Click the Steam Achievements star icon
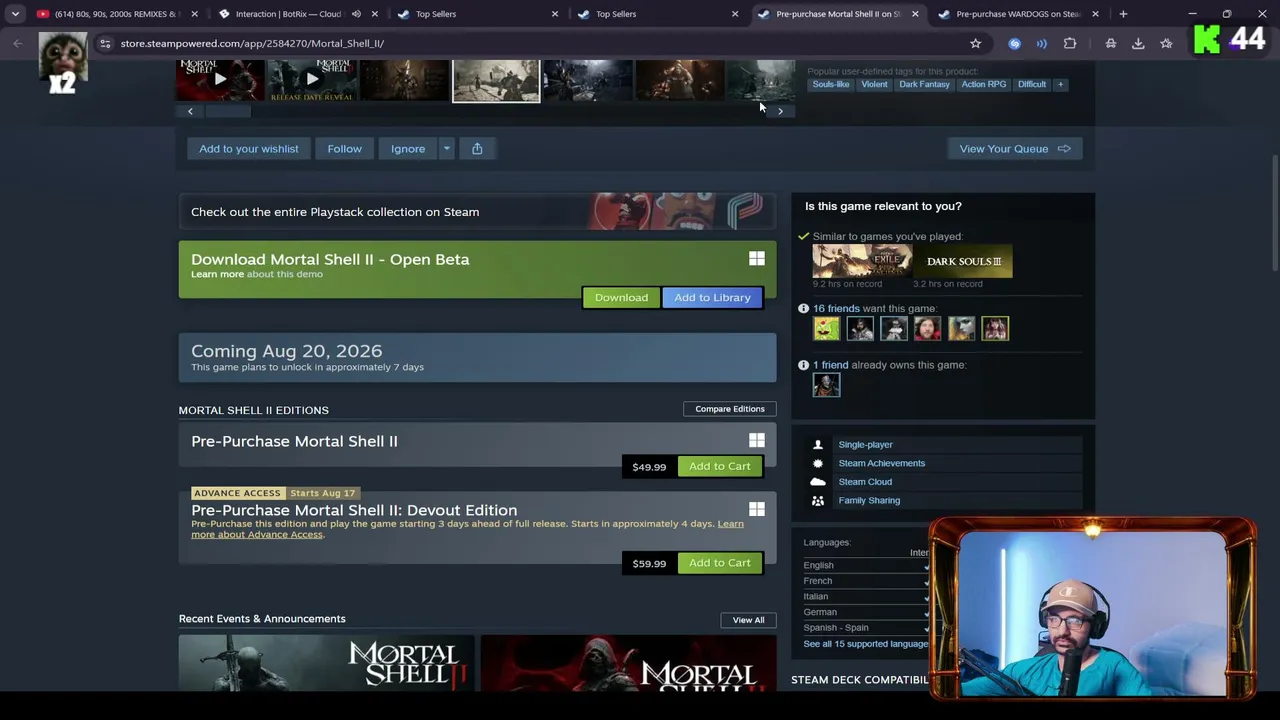Viewport: 1280px width, 720px height. coord(818,463)
